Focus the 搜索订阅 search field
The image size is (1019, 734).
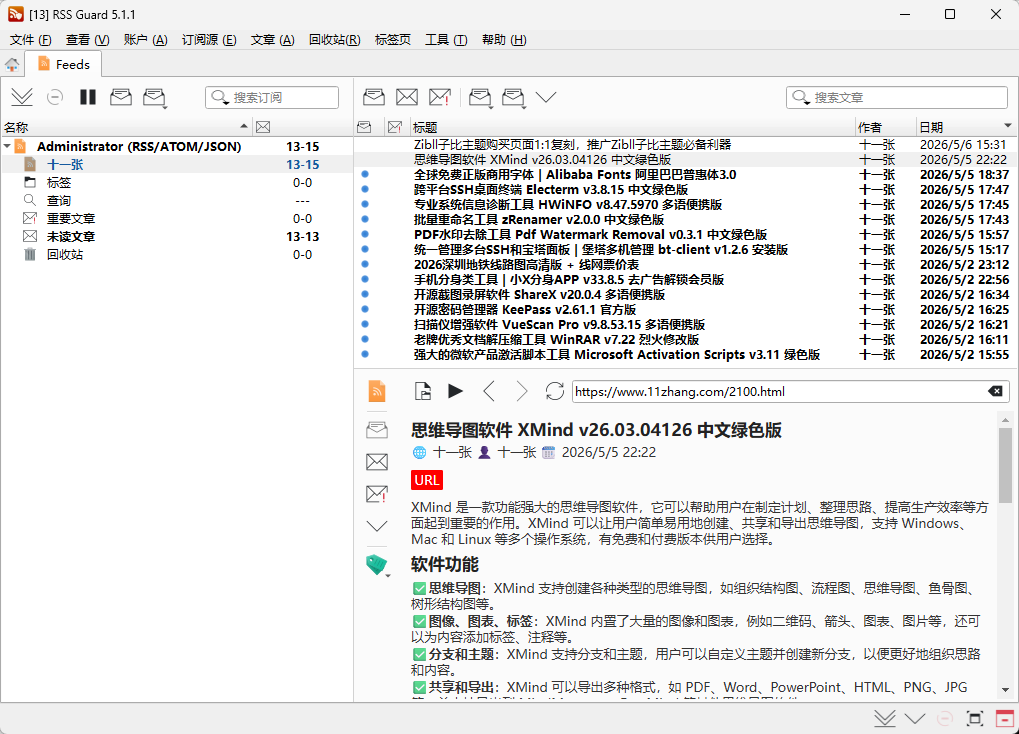click(272, 98)
